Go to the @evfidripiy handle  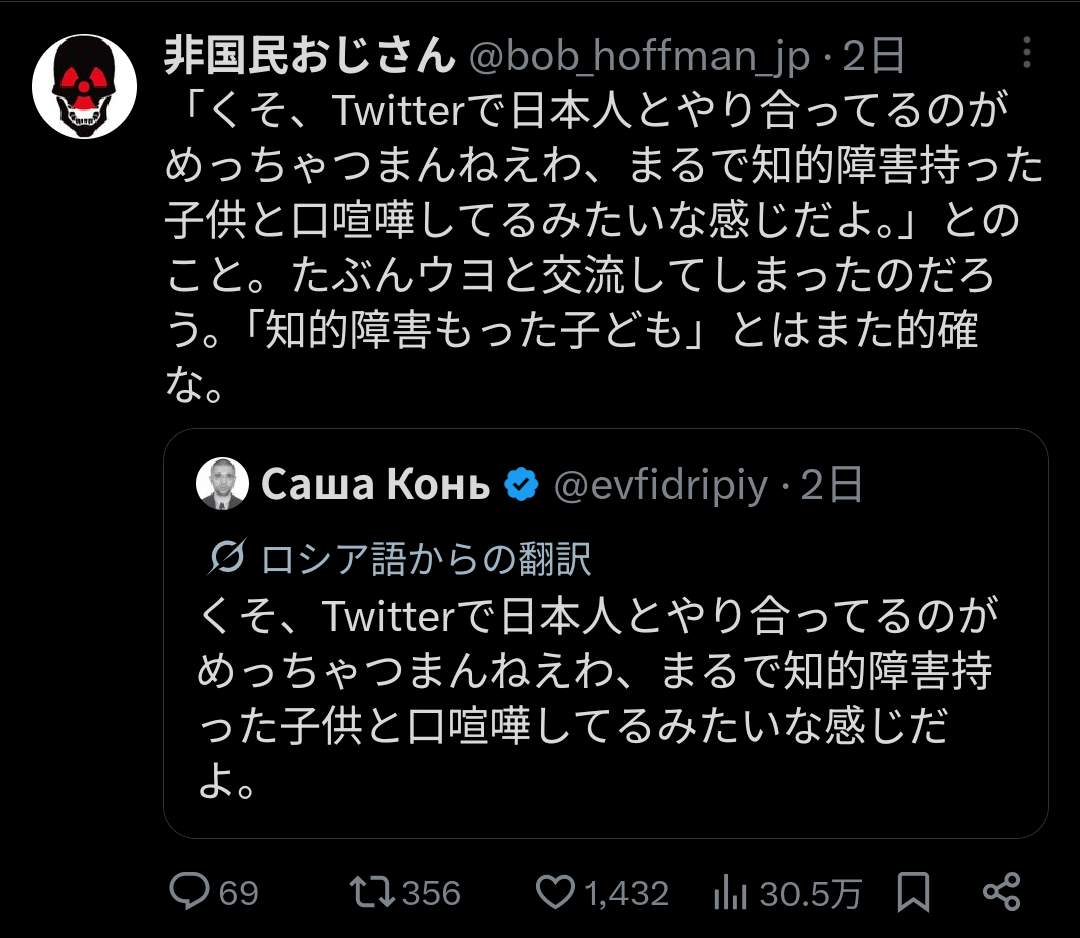pos(660,487)
